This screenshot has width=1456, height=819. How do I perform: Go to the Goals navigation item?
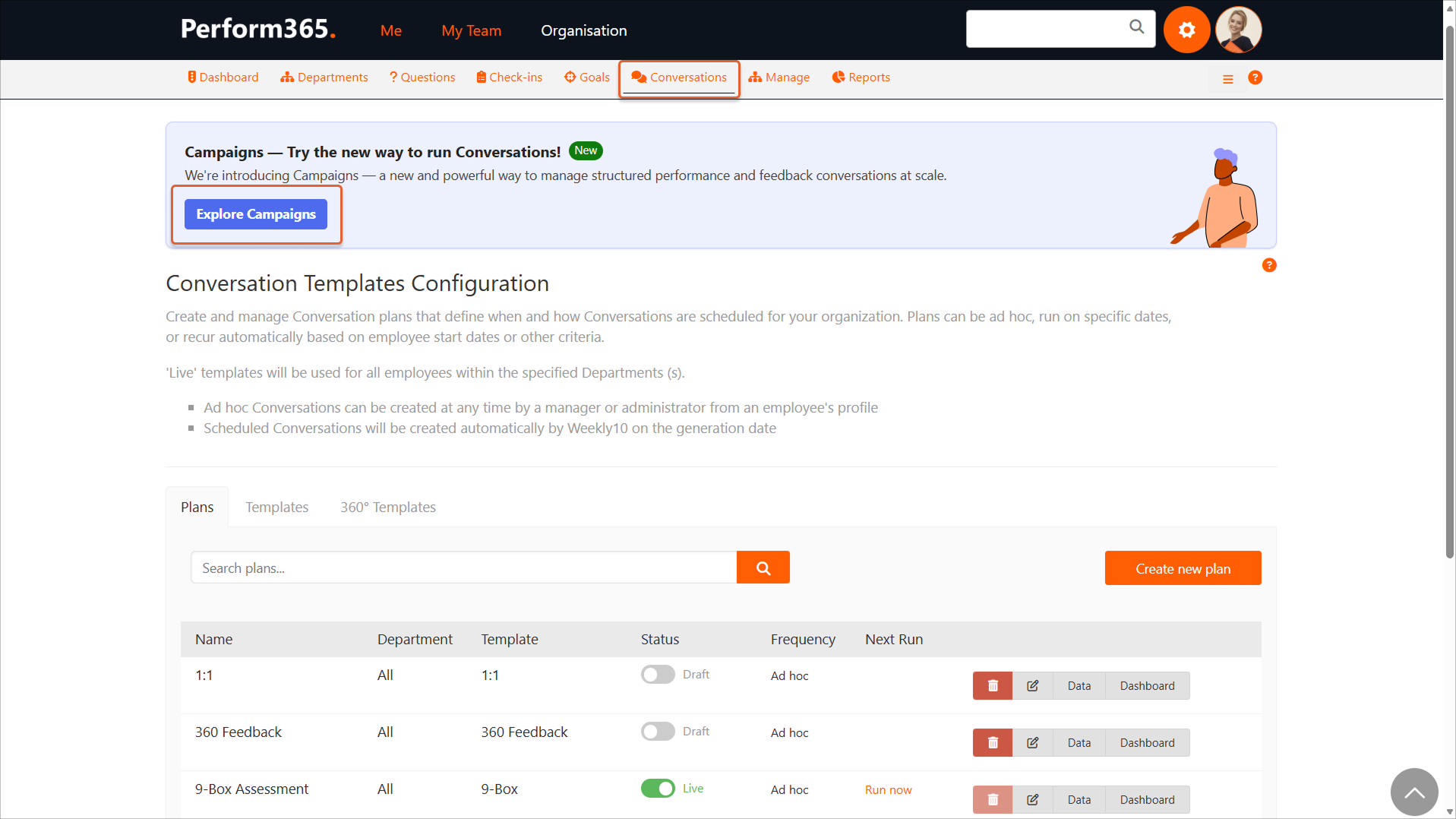coord(587,77)
